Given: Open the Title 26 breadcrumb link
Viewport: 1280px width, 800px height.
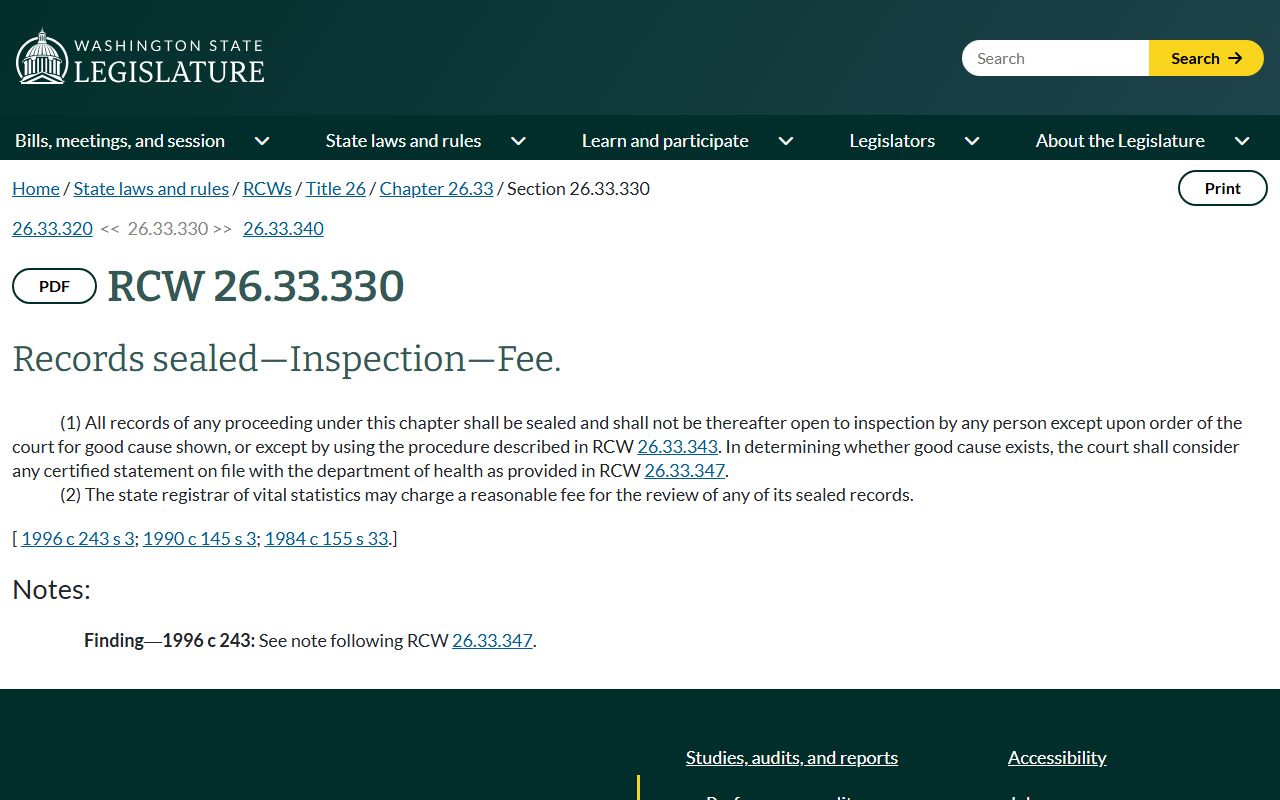Looking at the screenshot, I should (336, 188).
